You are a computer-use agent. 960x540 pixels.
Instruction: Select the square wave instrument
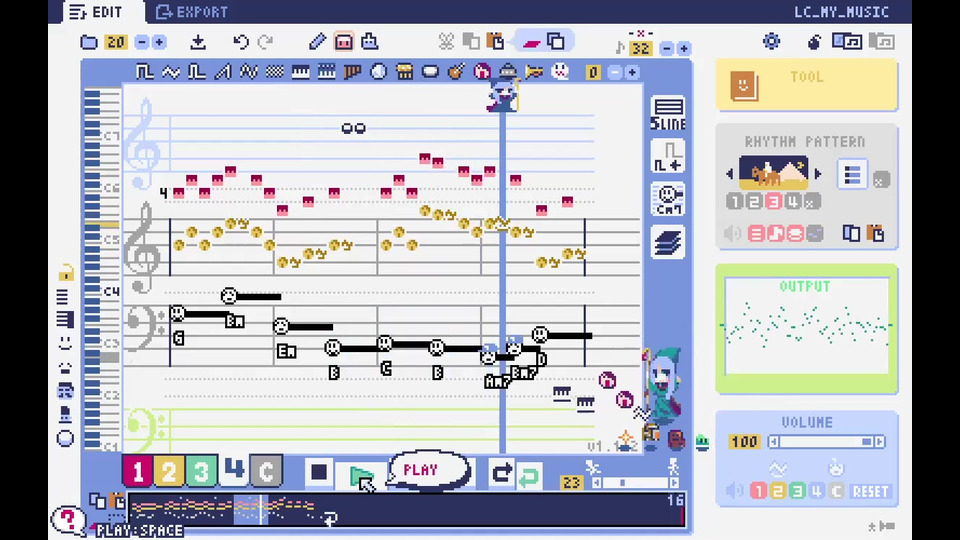coord(144,72)
